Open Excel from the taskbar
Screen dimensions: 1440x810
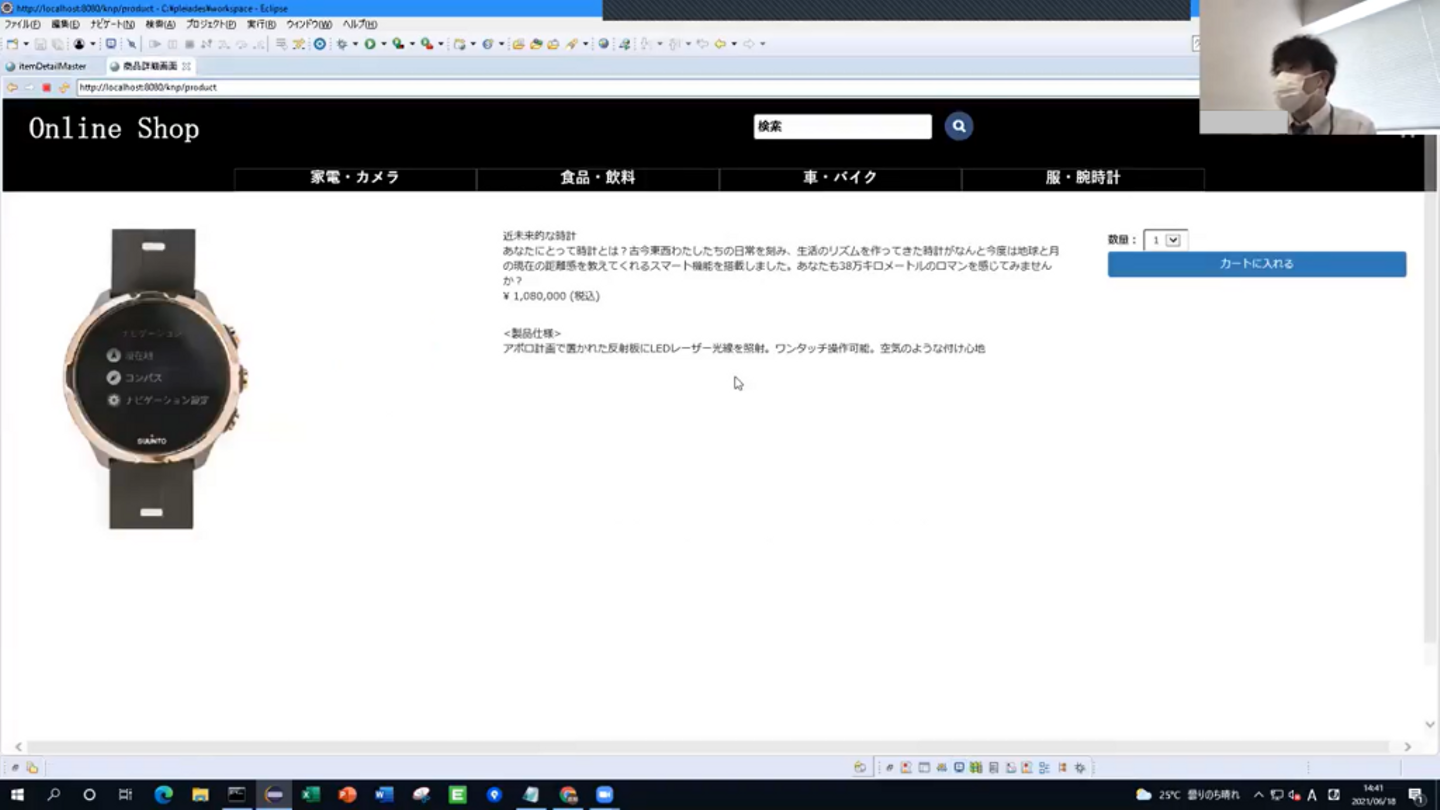tap(310, 795)
